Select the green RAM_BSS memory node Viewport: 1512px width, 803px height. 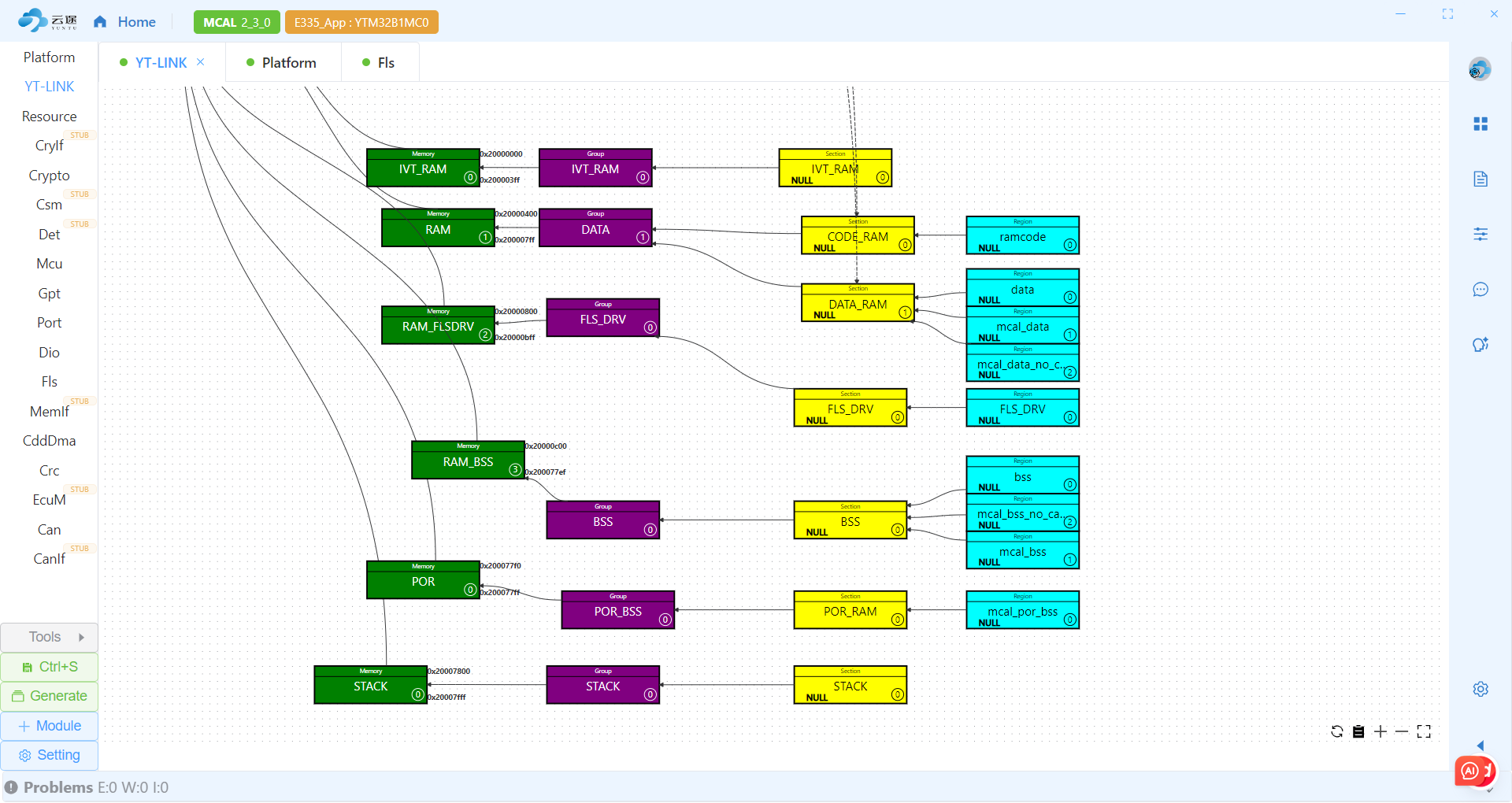[x=468, y=460]
